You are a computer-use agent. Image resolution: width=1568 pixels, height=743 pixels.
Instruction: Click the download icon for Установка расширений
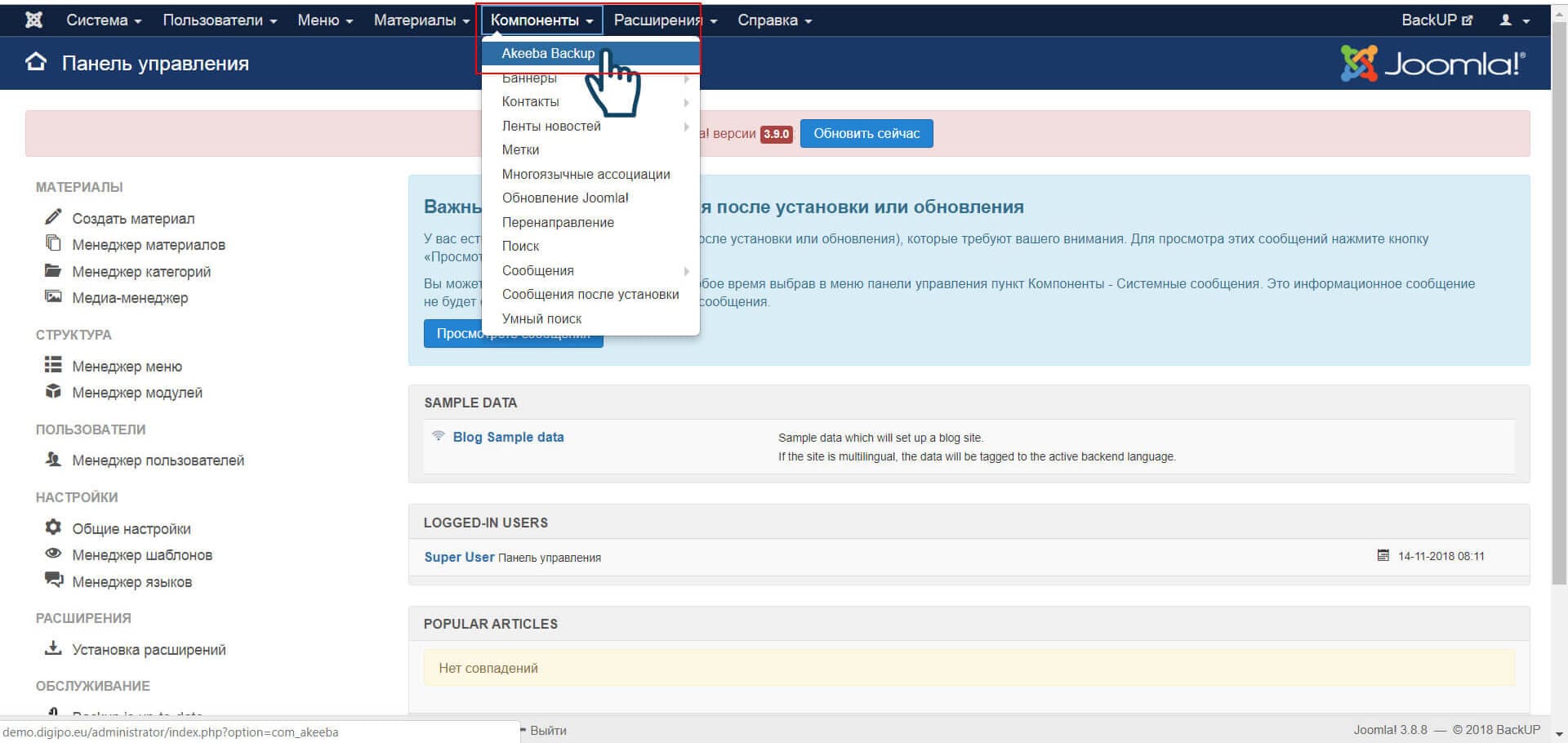point(53,648)
